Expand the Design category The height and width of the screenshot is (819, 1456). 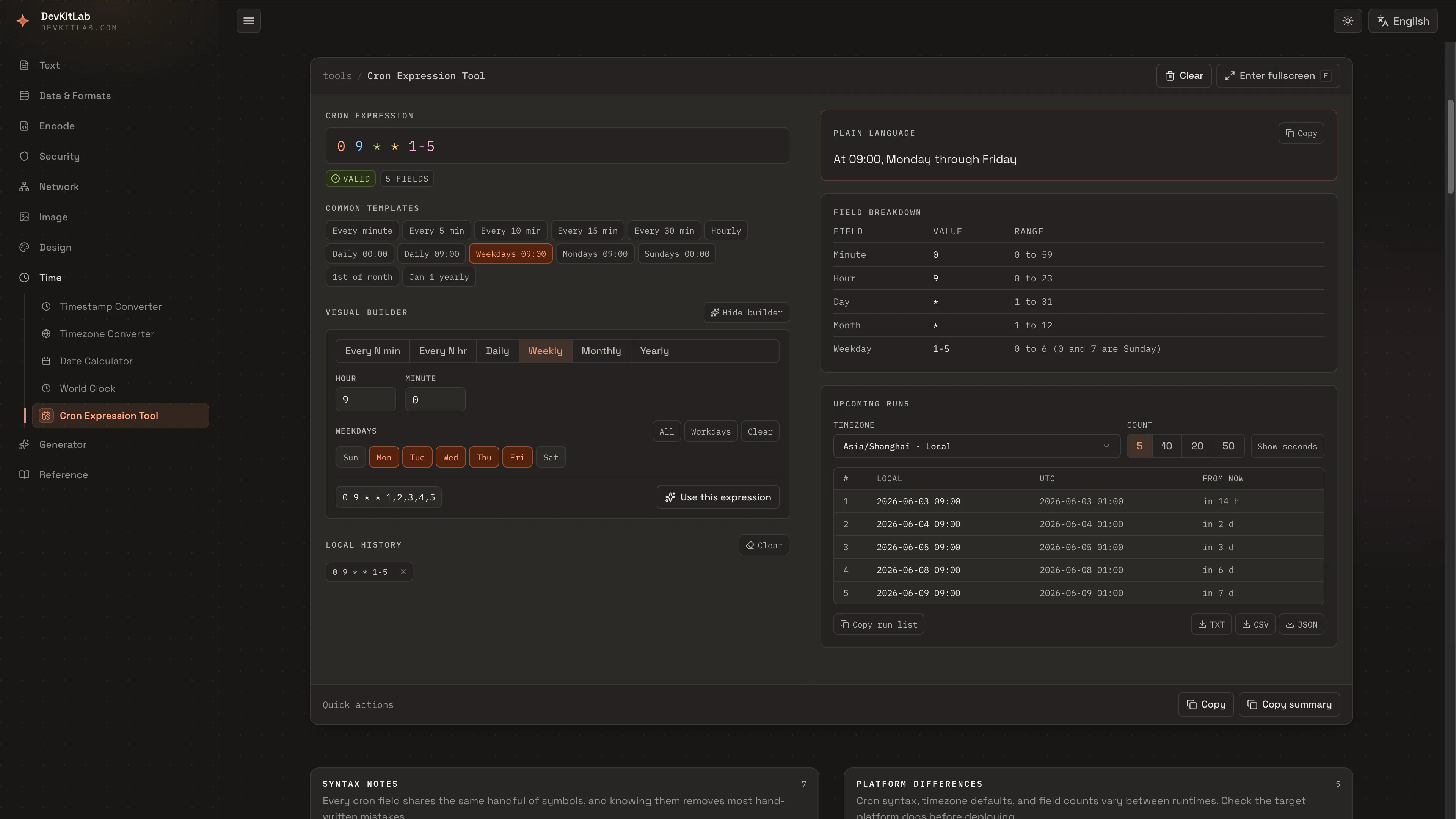109,247
